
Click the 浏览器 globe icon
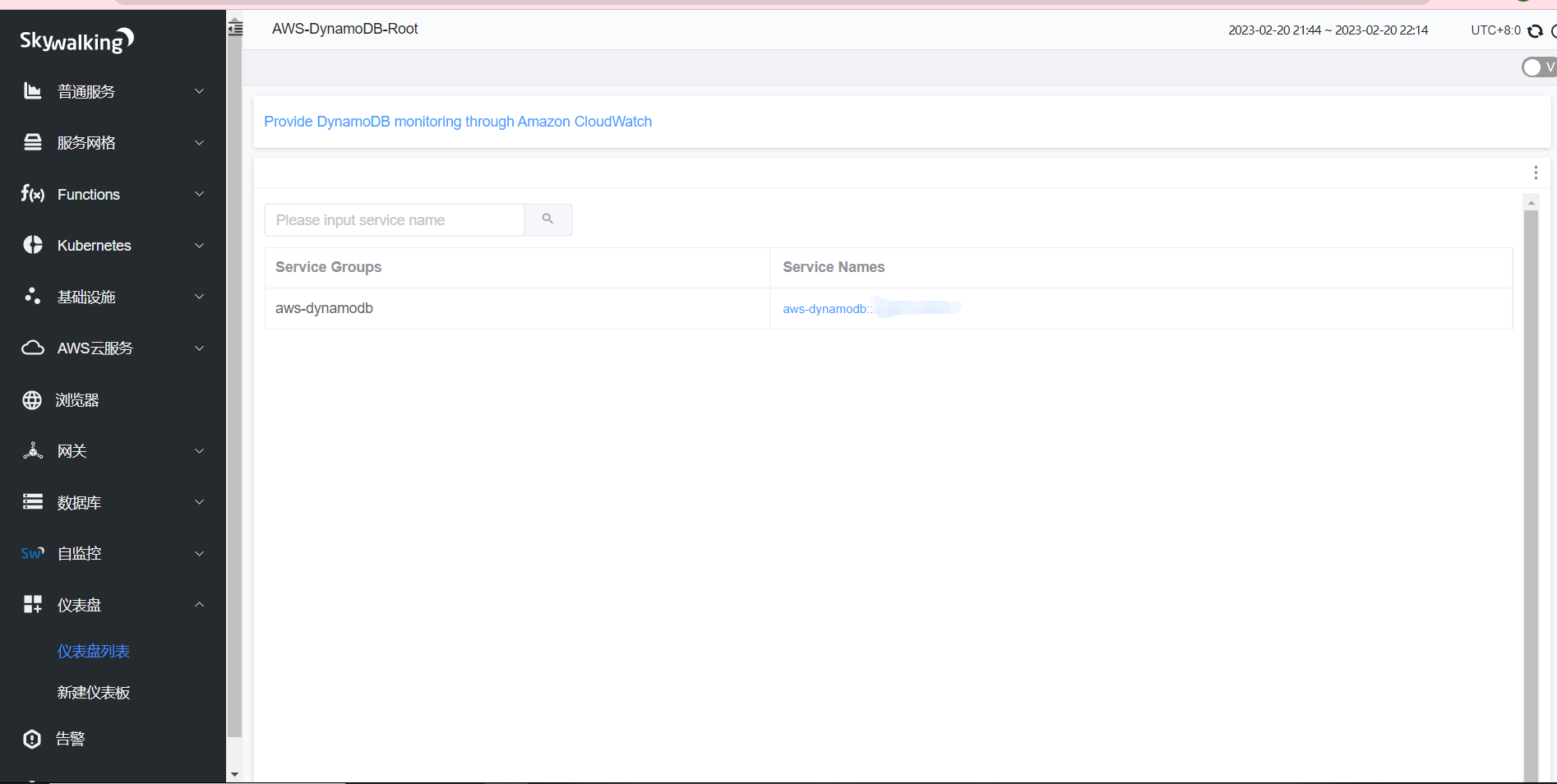(x=32, y=400)
